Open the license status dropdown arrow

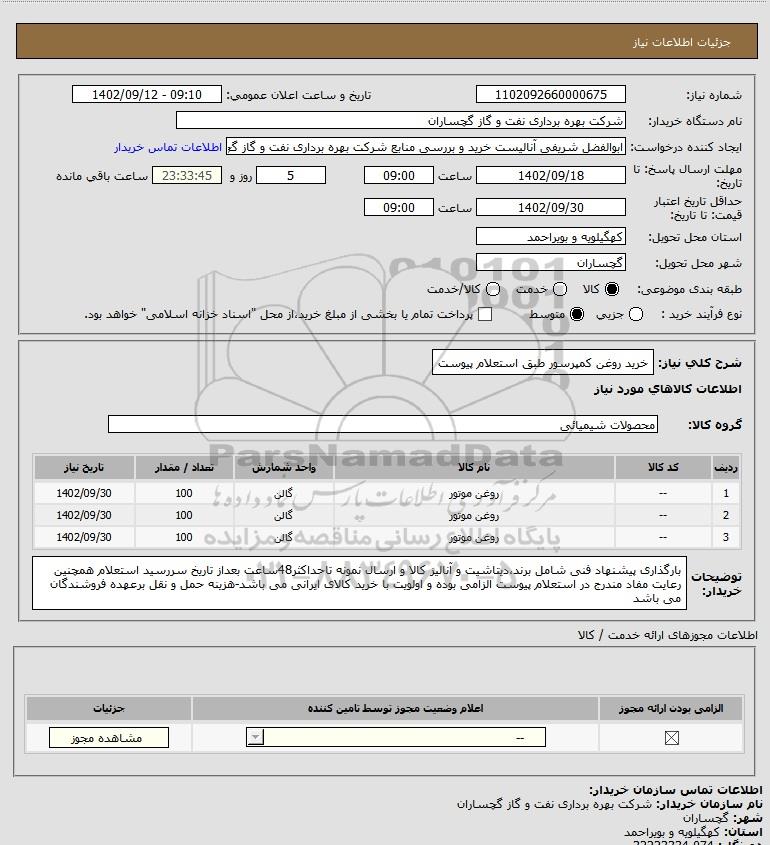pyautogui.click(x=255, y=737)
